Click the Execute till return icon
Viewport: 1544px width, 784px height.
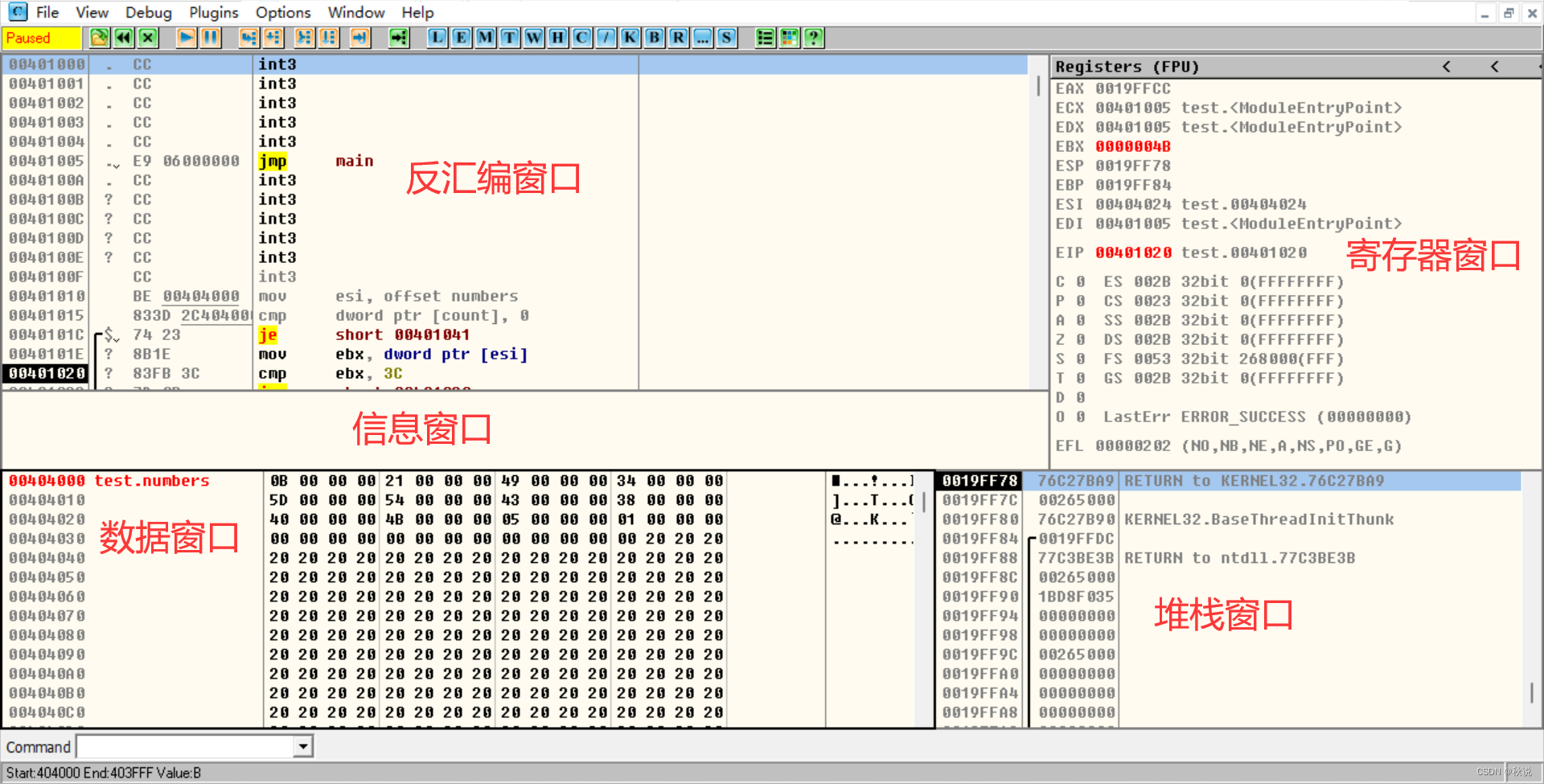click(x=359, y=38)
